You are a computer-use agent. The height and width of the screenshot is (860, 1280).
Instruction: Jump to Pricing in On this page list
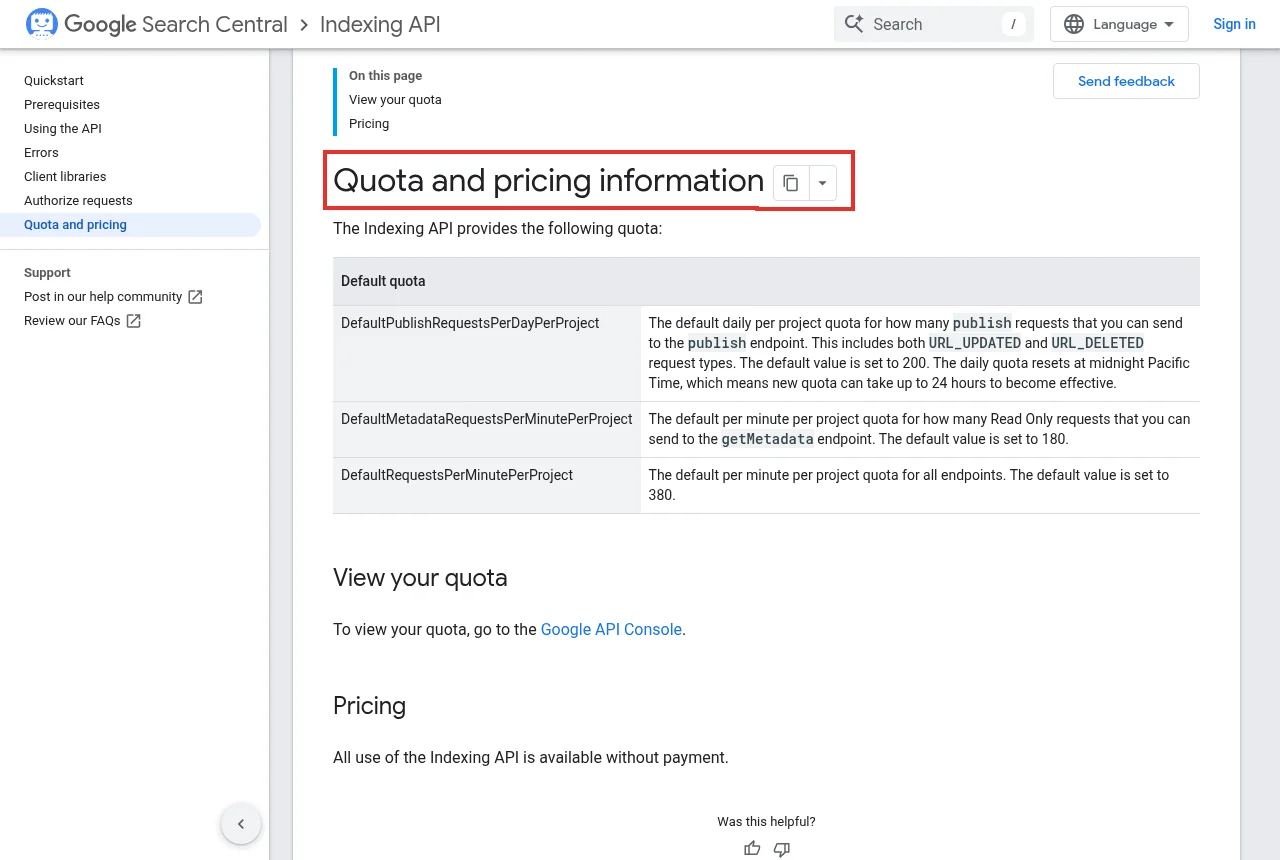click(x=369, y=124)
